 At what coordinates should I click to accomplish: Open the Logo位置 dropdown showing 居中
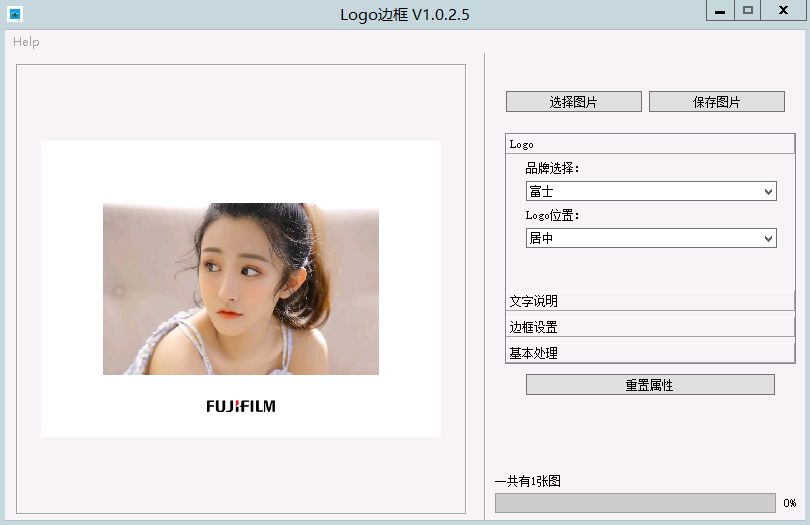(651, 238)
